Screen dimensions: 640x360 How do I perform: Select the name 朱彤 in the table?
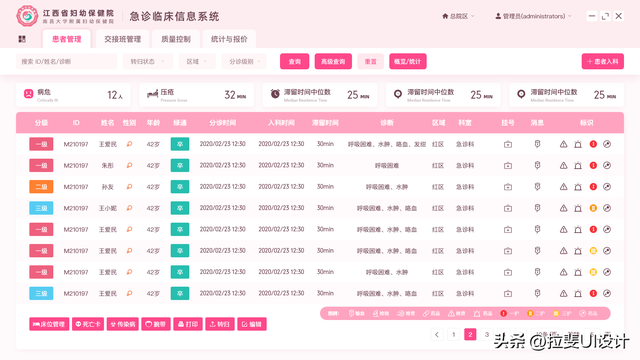107,165
